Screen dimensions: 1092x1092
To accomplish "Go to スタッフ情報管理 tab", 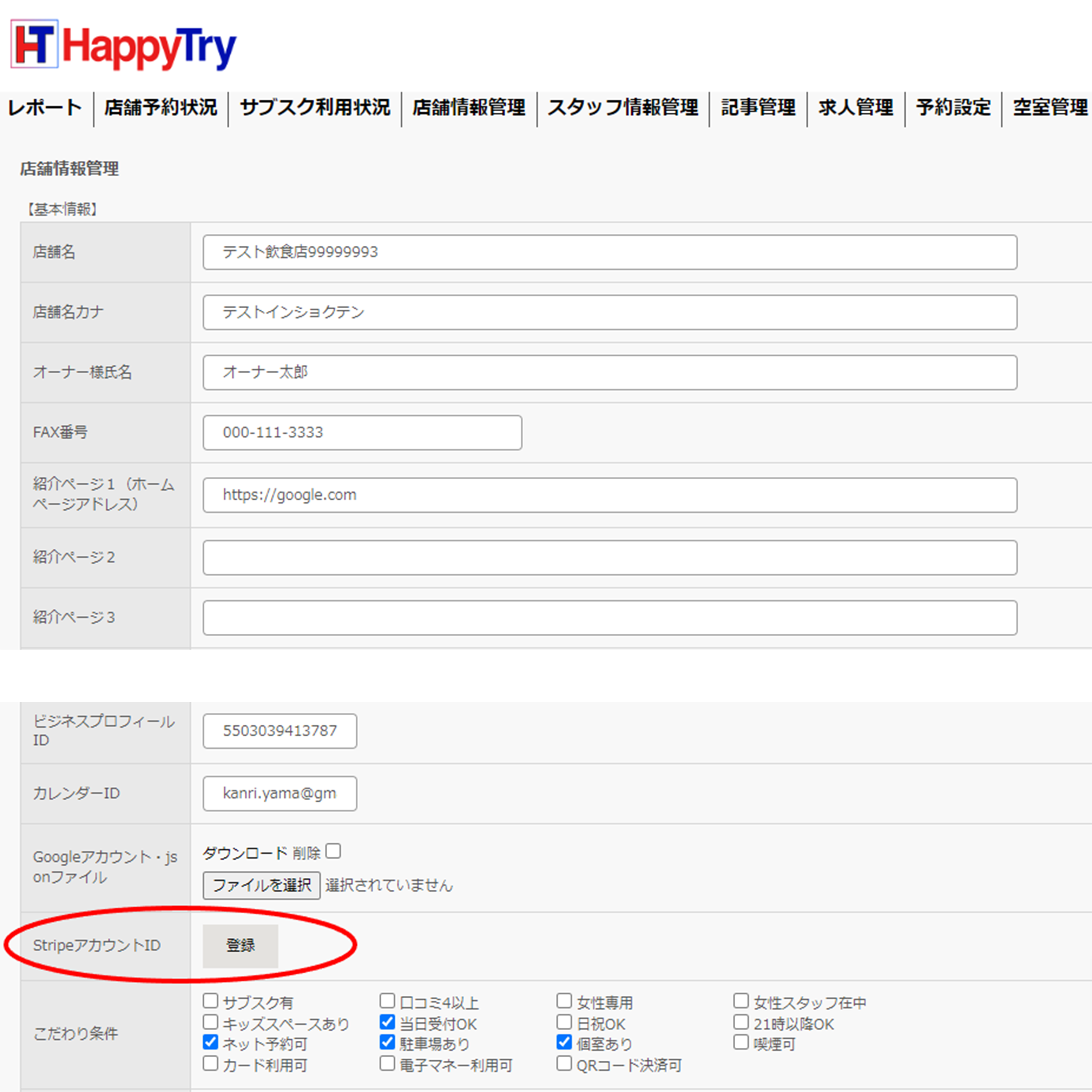I will coord(623,108).
